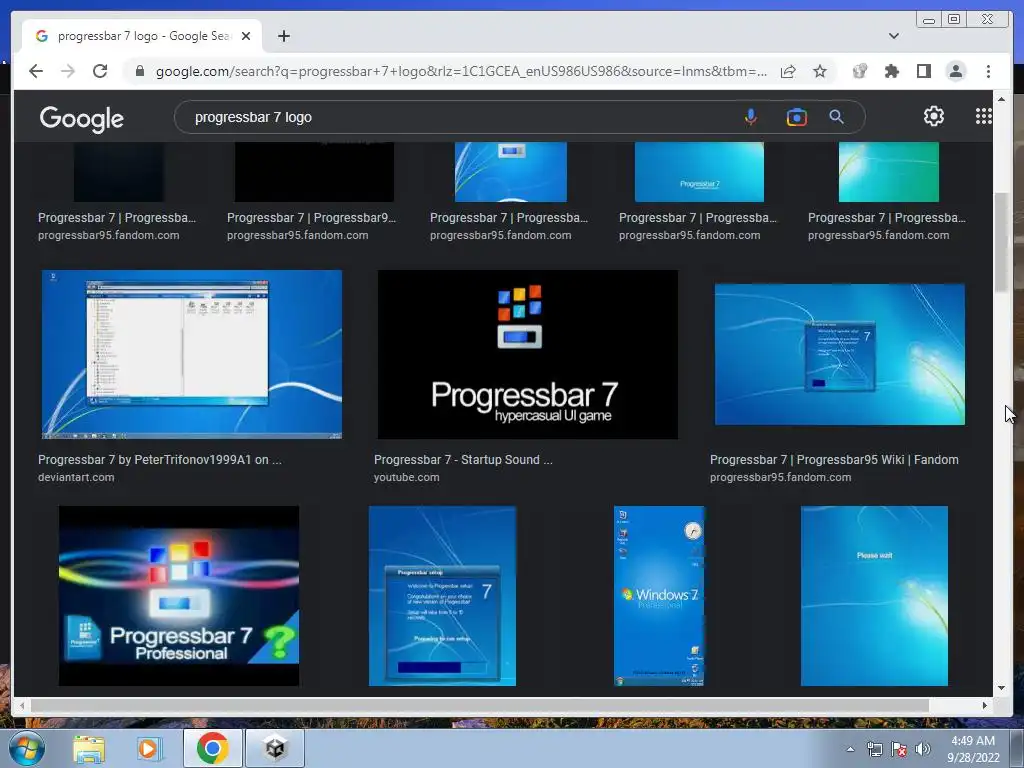
Task: Open the Please wait blue screen thumbnail
Action: [x=874, y=596]
